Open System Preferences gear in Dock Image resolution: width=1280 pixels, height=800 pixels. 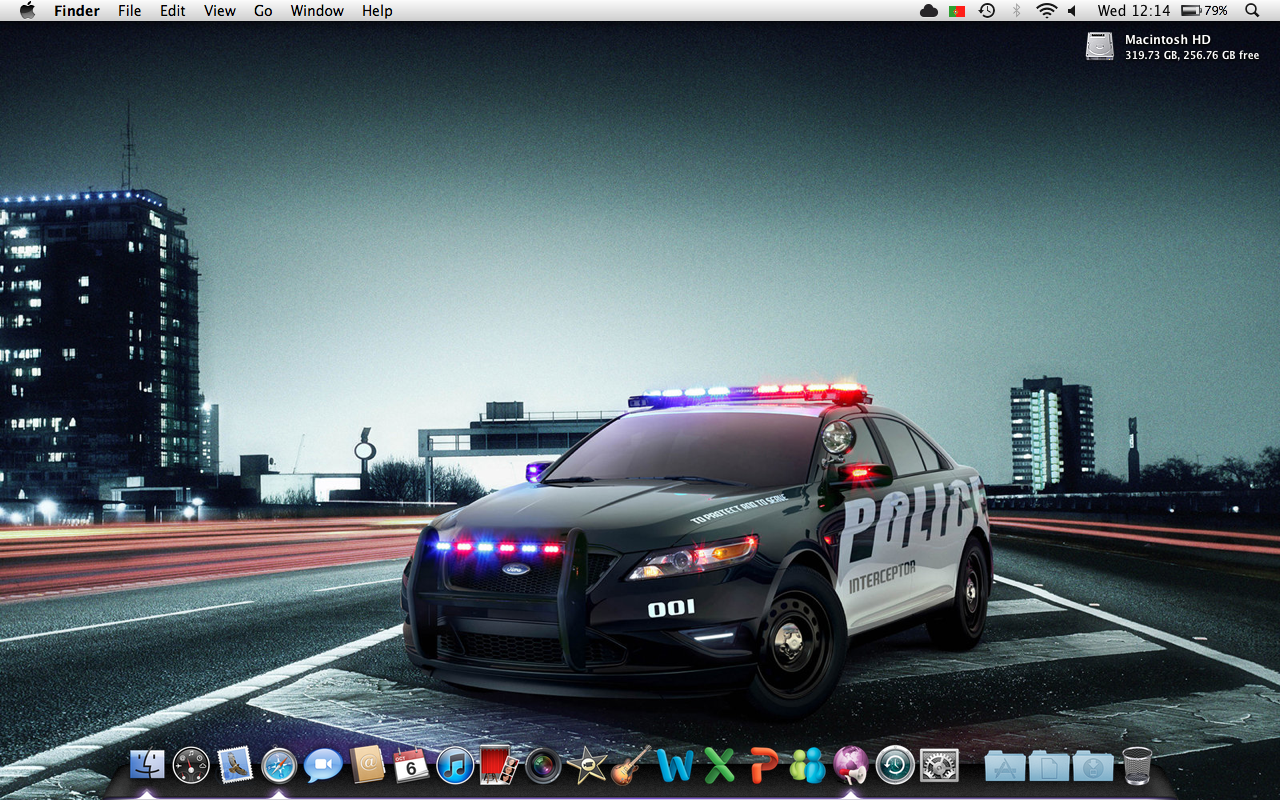pos(939,766)
